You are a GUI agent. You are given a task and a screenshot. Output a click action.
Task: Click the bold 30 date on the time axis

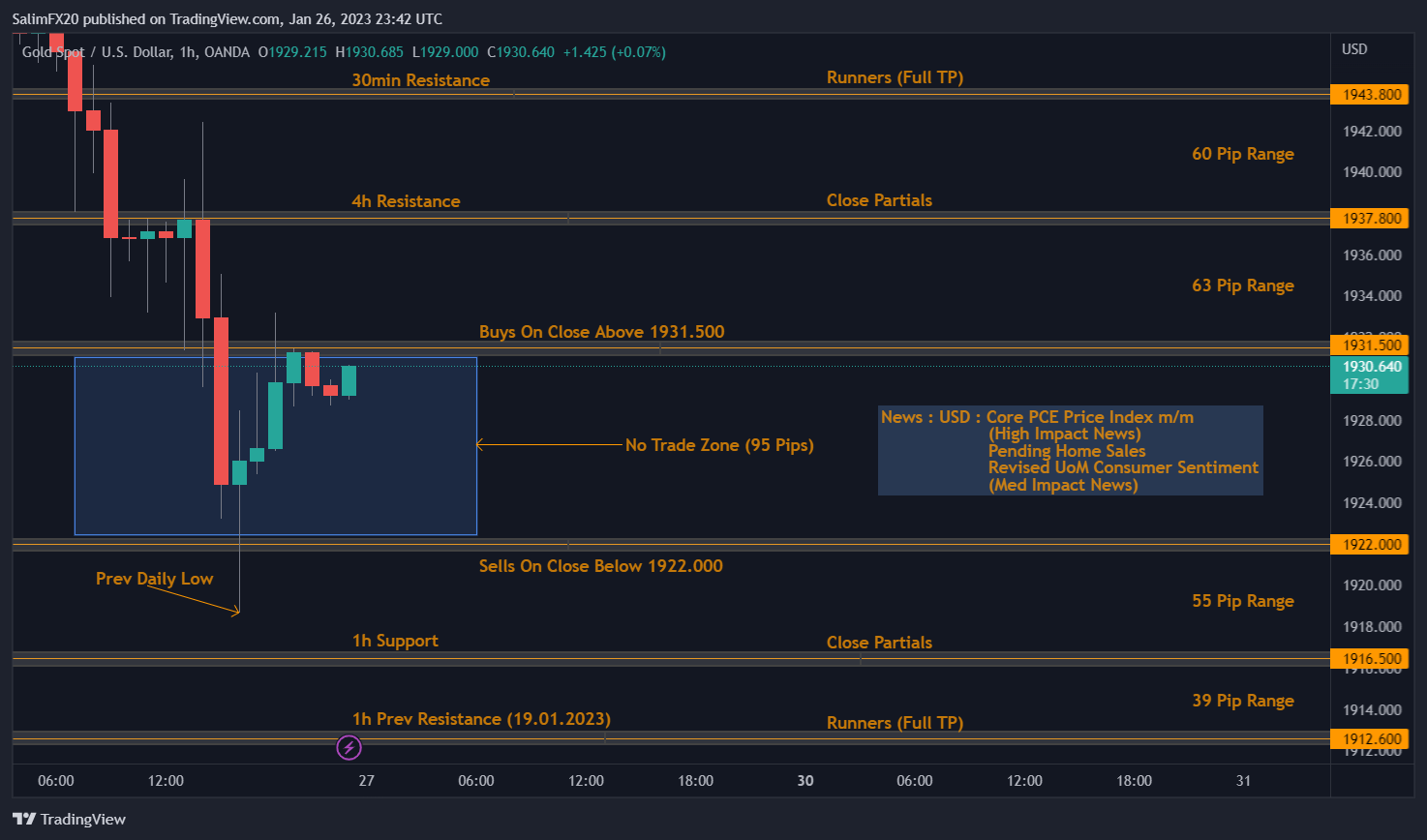click(x=805, y=781)
